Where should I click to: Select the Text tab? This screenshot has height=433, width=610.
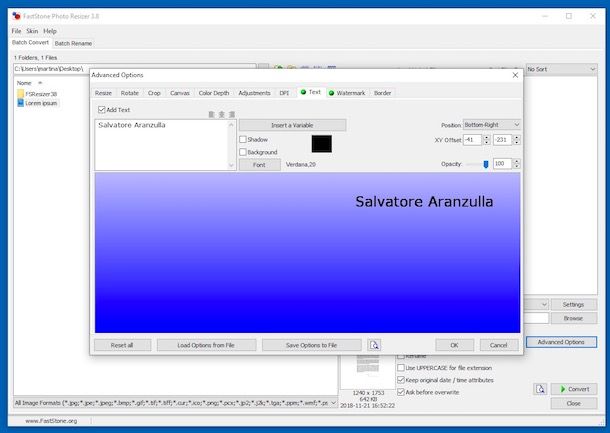pos(311,92)
